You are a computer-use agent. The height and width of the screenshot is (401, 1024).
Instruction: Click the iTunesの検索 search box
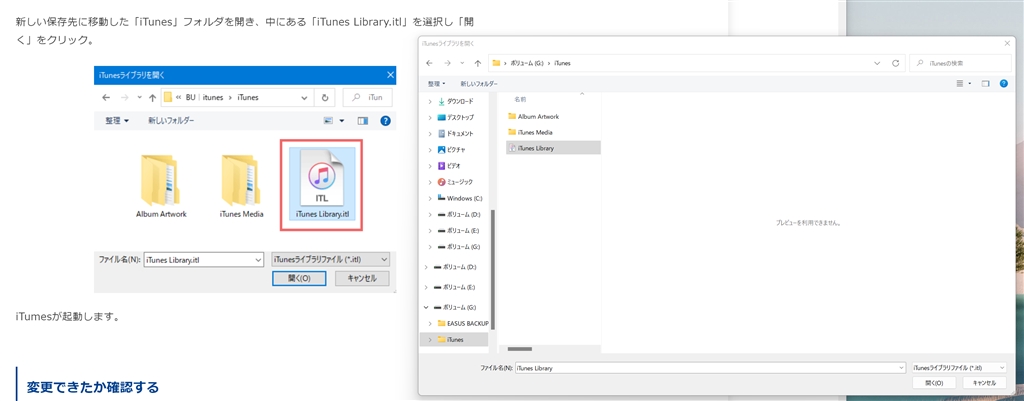(959, 63)
